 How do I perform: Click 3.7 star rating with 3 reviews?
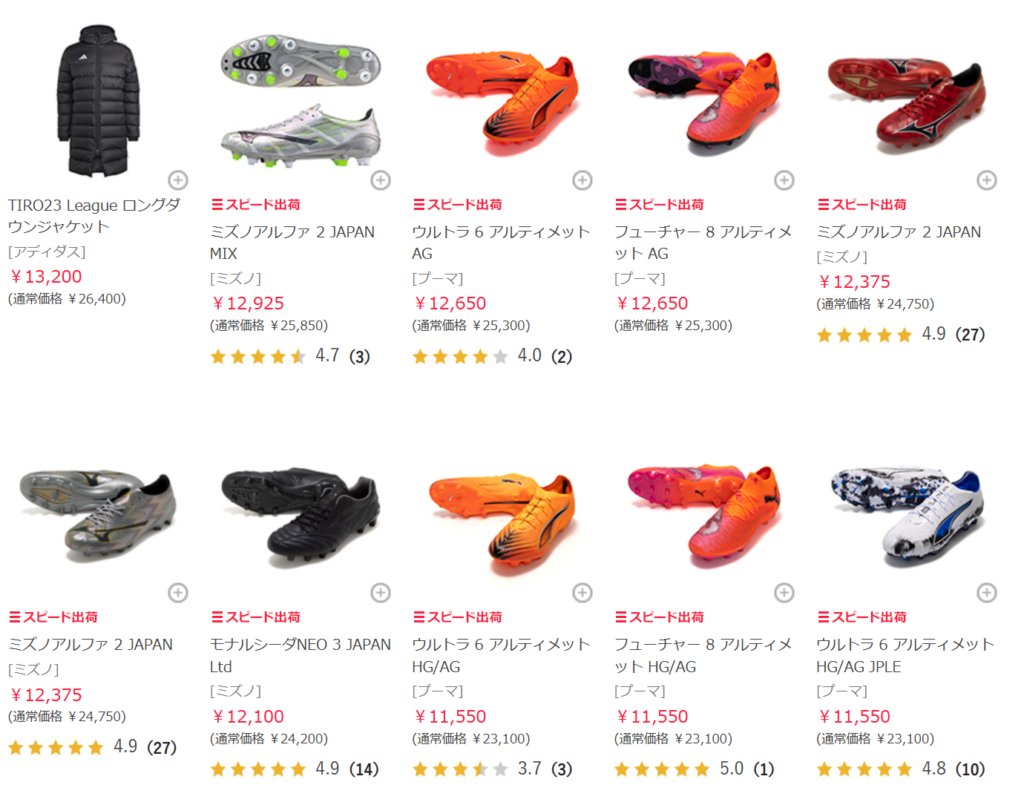pos(492,769)
